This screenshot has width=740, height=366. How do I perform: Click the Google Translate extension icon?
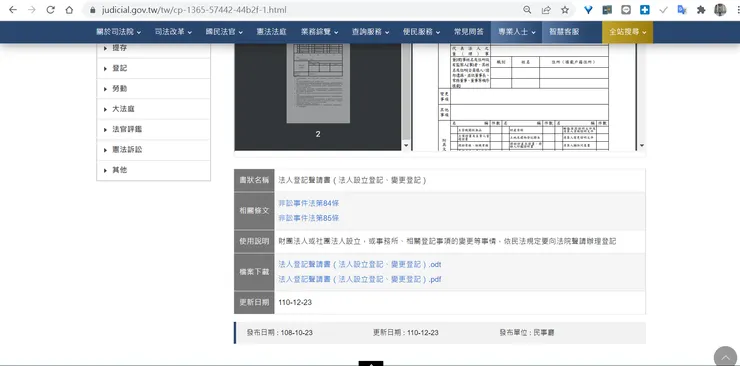tap(682, 10)
